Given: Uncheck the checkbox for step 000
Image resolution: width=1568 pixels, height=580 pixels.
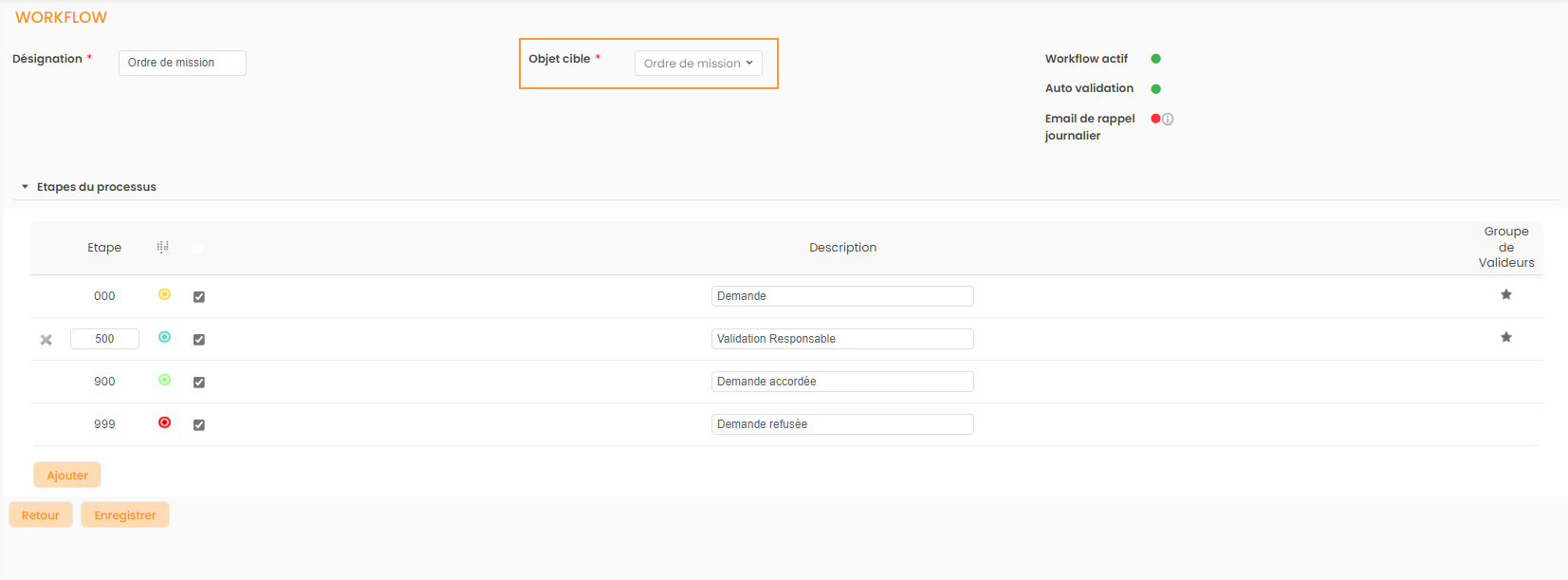Looking at the screenshot, I should click(x=199, y=297).
